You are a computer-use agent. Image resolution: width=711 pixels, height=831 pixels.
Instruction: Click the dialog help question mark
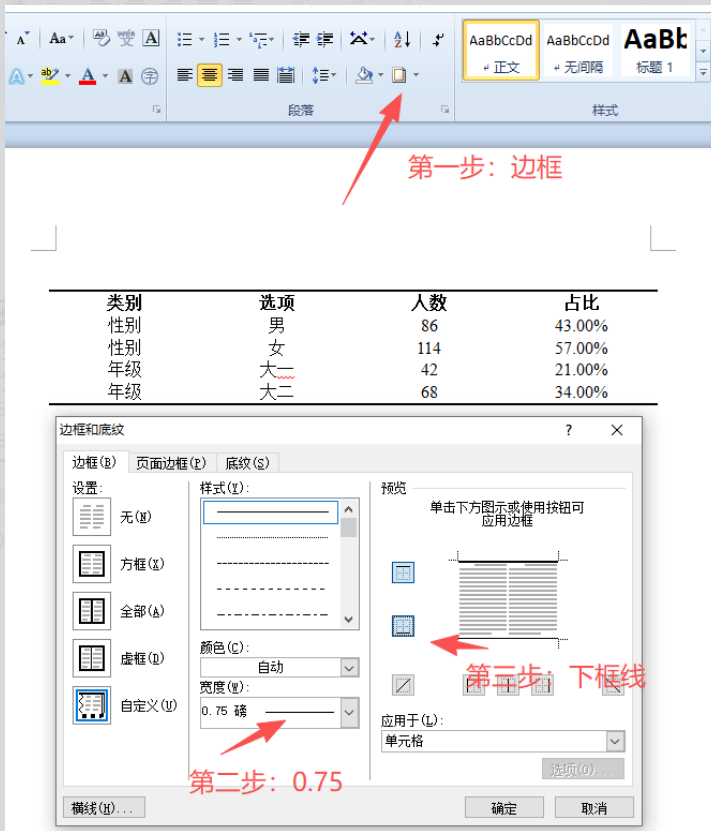click(x=569, y=430)
